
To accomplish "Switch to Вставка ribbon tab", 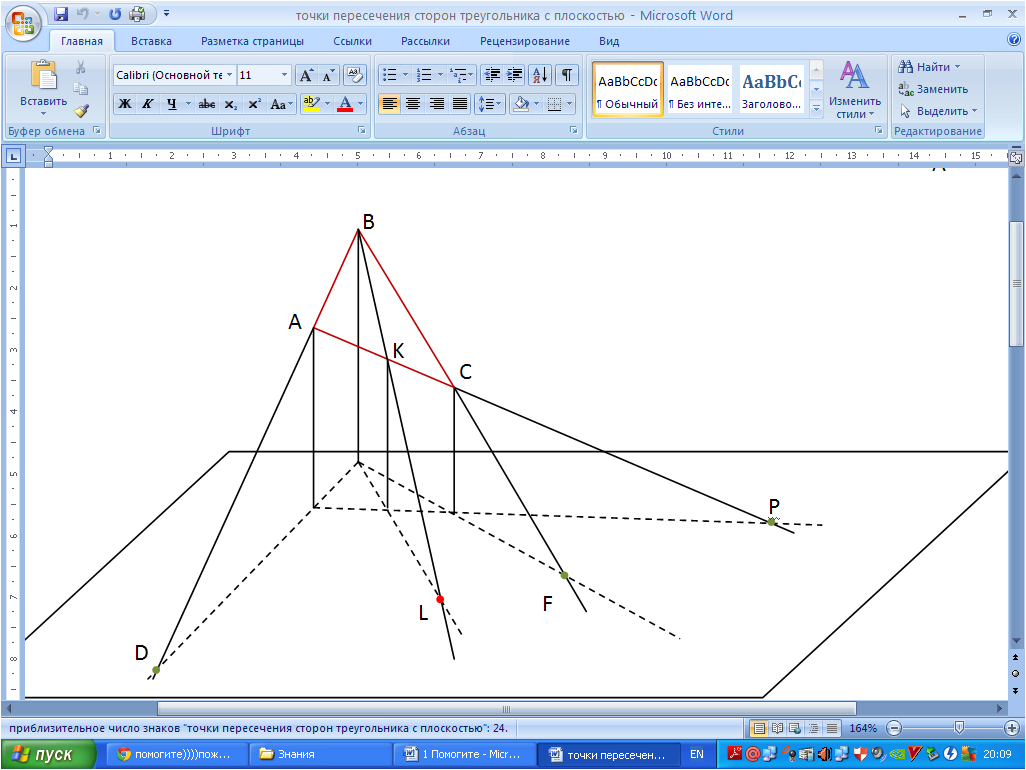I will 151,41.
